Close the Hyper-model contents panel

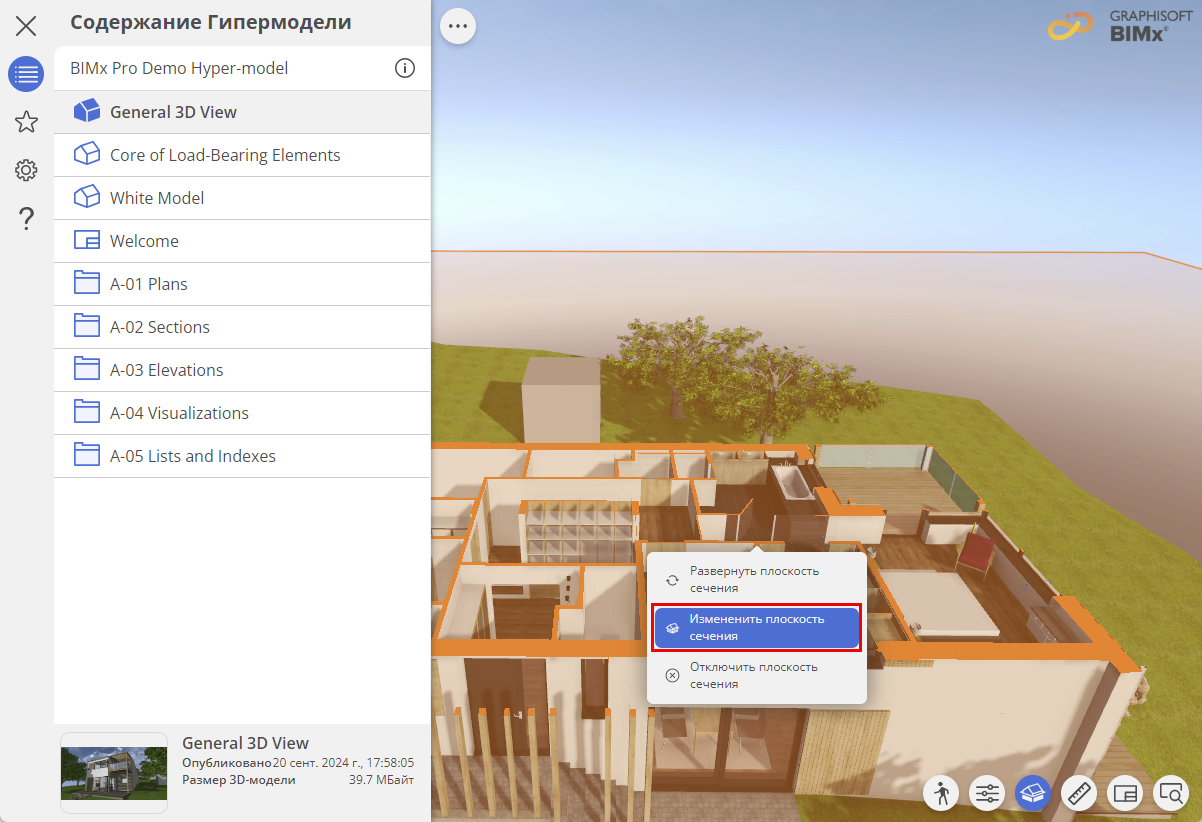coord(26,26)
